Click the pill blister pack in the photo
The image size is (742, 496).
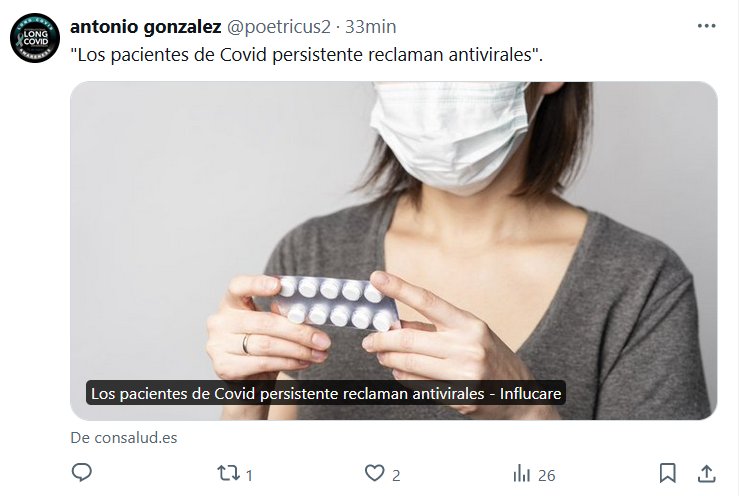click(334, 303)
